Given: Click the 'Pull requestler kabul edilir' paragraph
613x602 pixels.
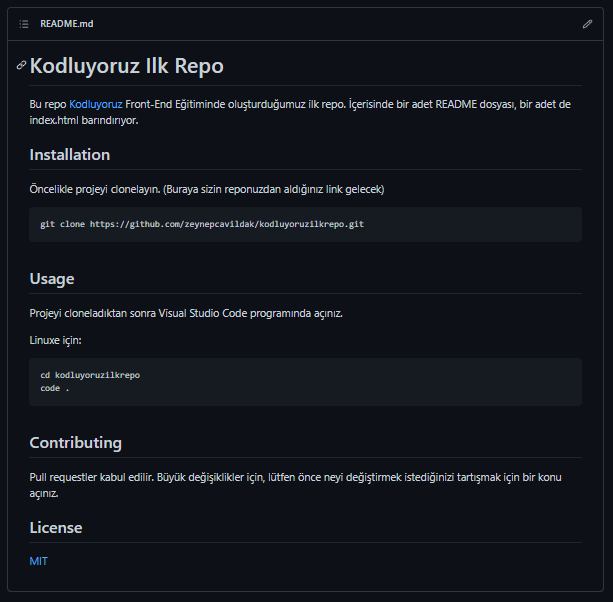Looking at the screenshot, I should (x=296, y=485).
